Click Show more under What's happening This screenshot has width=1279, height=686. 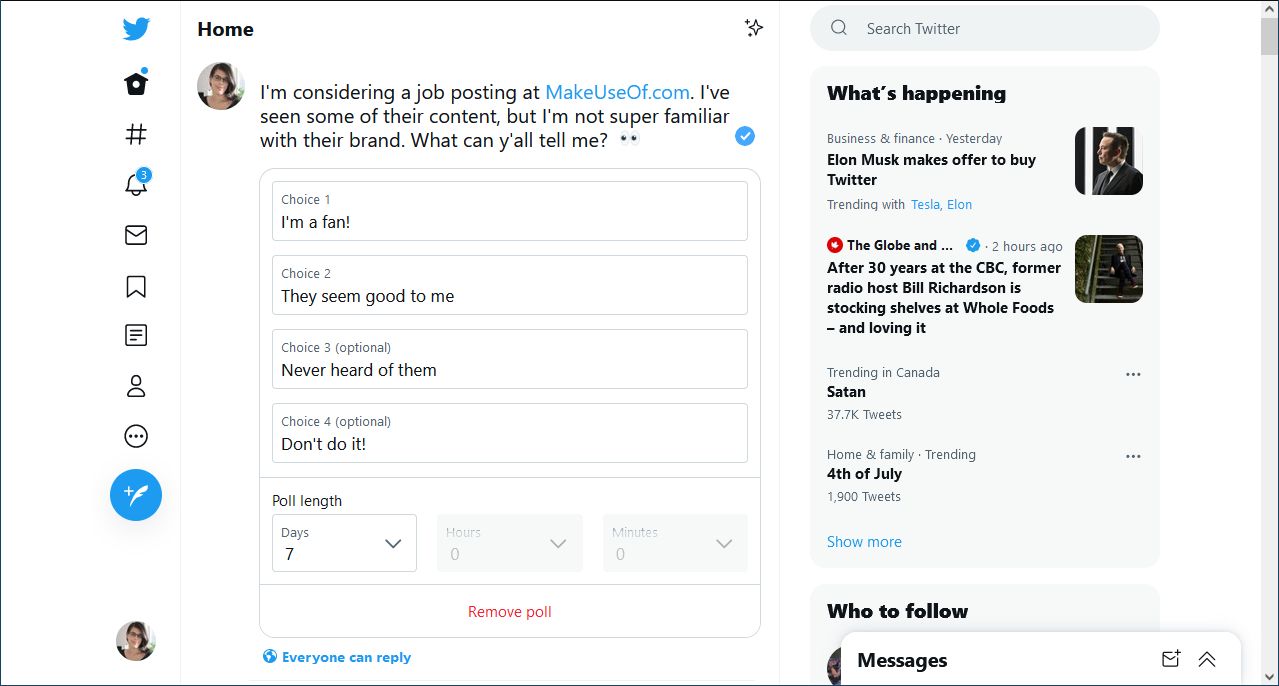[864, 541]
